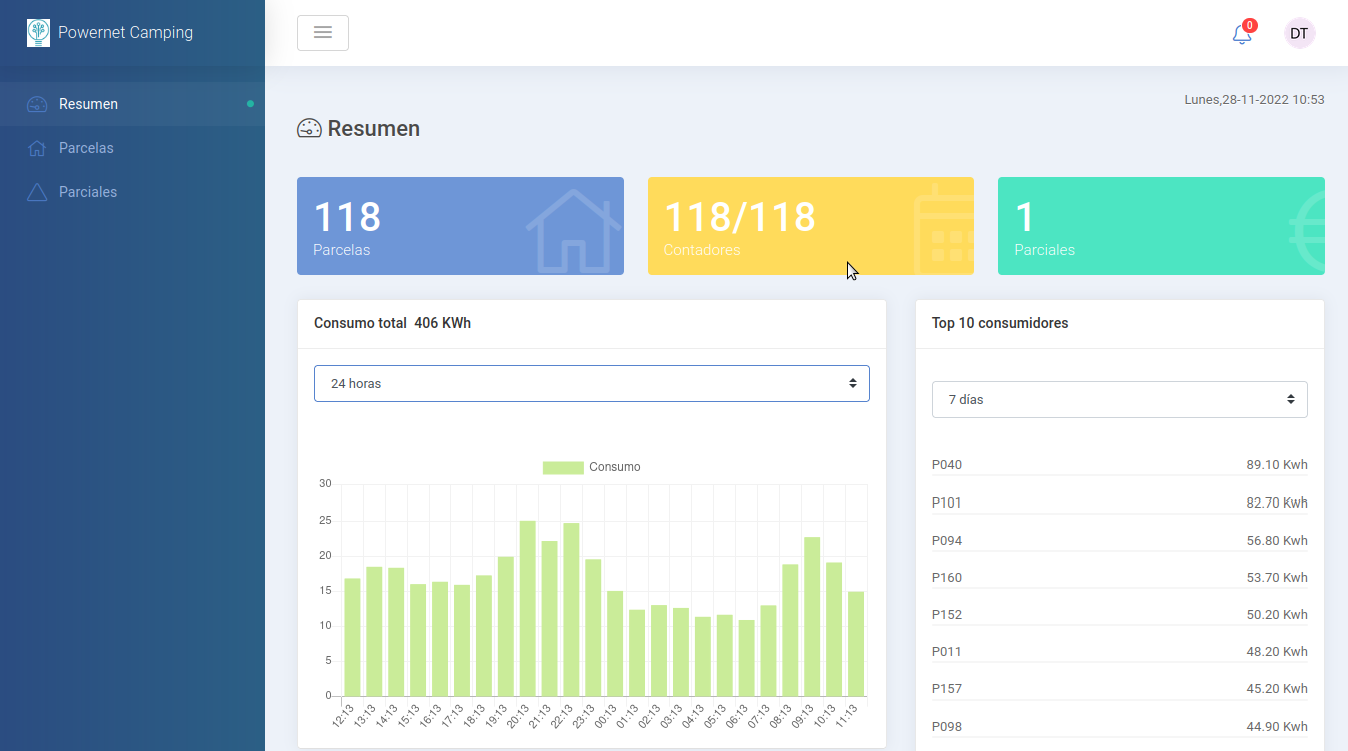This screenshot has width=1348, height=751.
Task: Open the 118 Parcelas summary card
Action: point(460,226)
